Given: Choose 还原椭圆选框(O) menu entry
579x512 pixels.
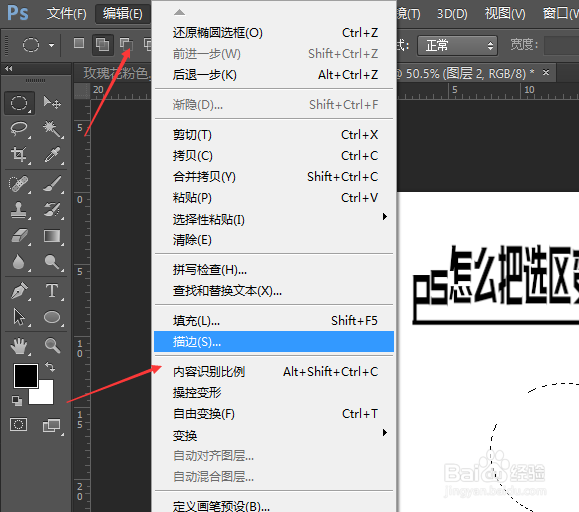Looking at the screenshot, I should (x=274, y=33).
